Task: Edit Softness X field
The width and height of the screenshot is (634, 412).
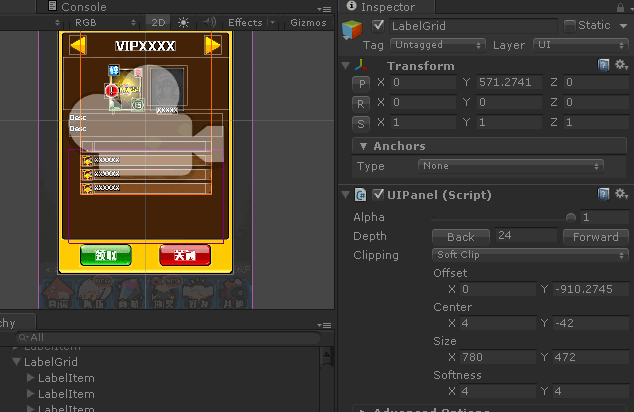Action: click(497, 391)
